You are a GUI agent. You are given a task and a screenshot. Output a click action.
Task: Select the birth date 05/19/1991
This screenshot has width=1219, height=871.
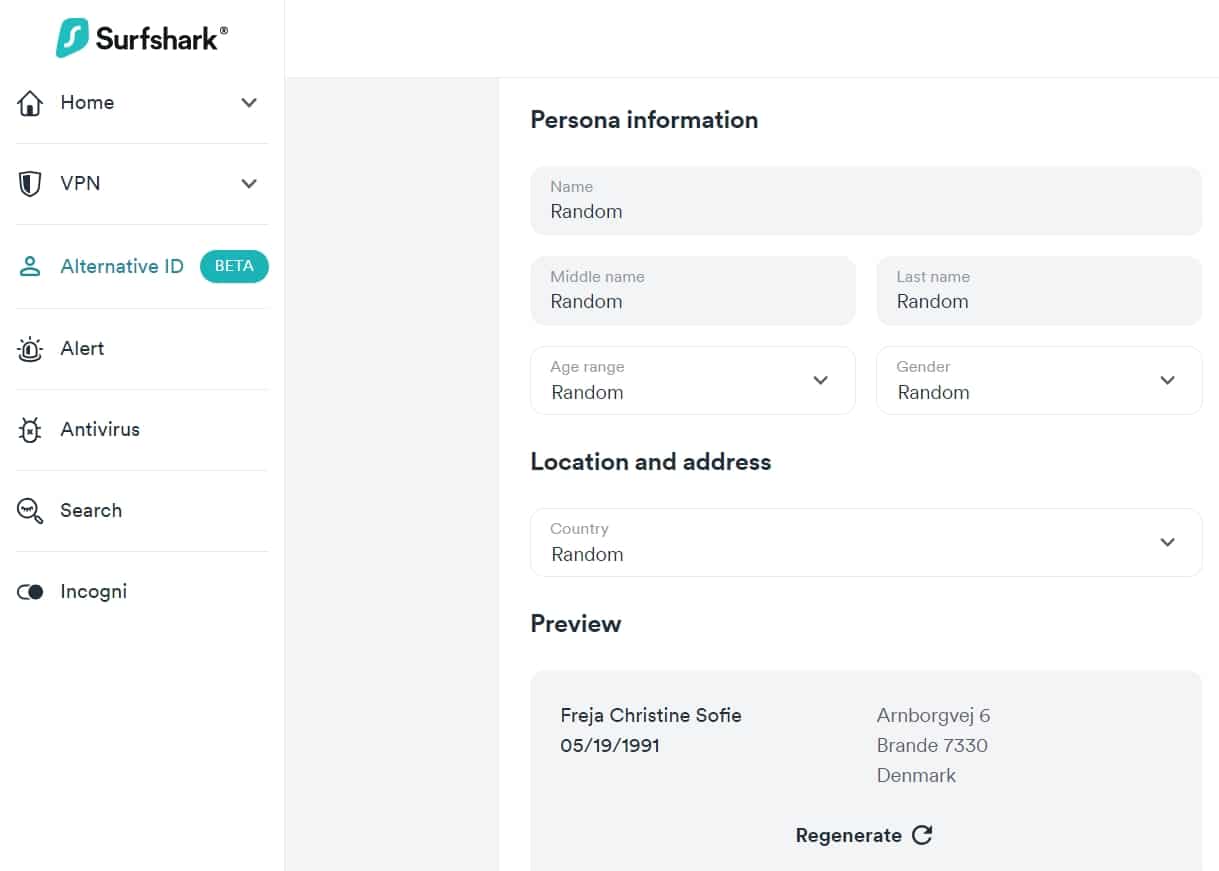click(x=610, y=745)
